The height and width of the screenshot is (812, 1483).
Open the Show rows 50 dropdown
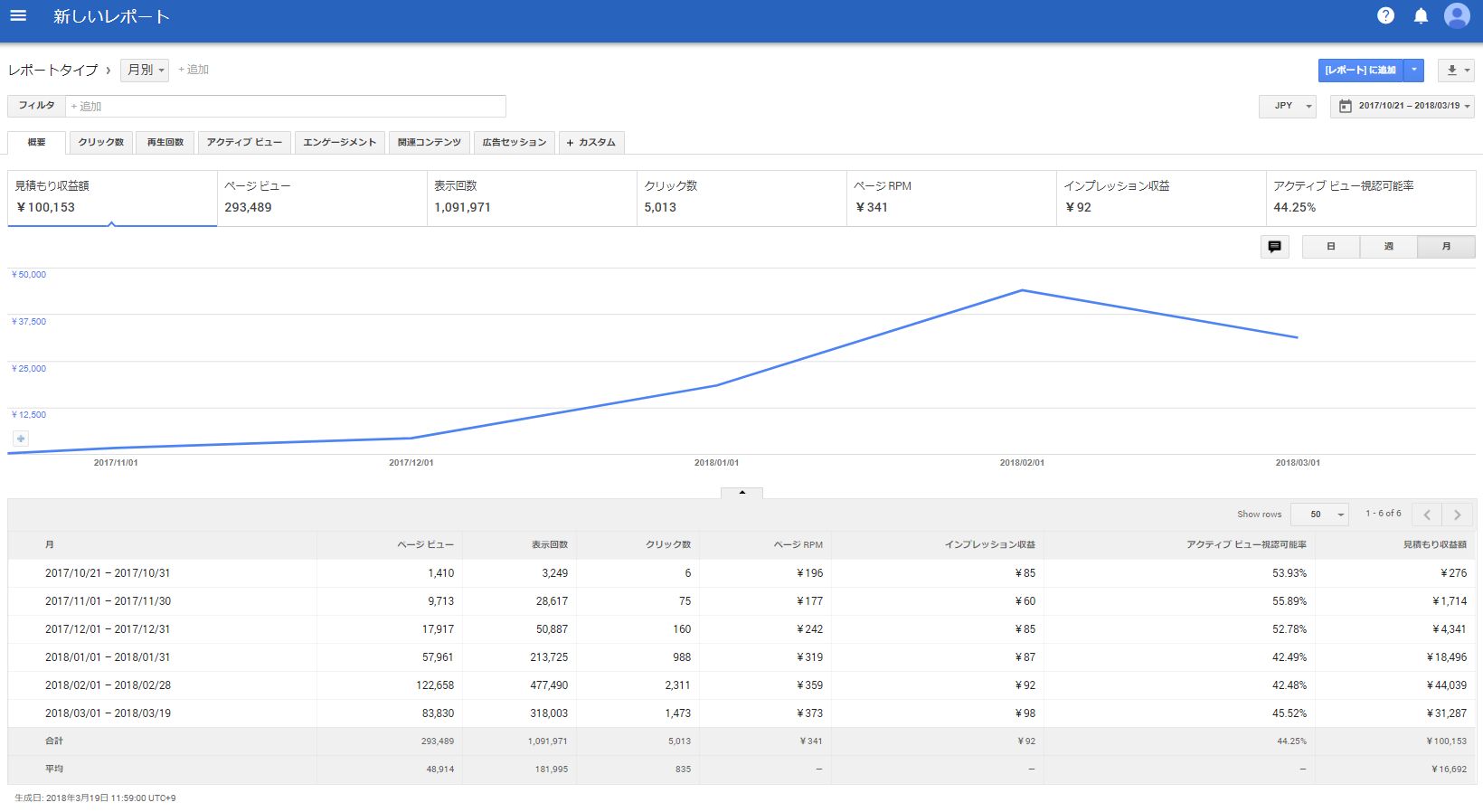1319,515
